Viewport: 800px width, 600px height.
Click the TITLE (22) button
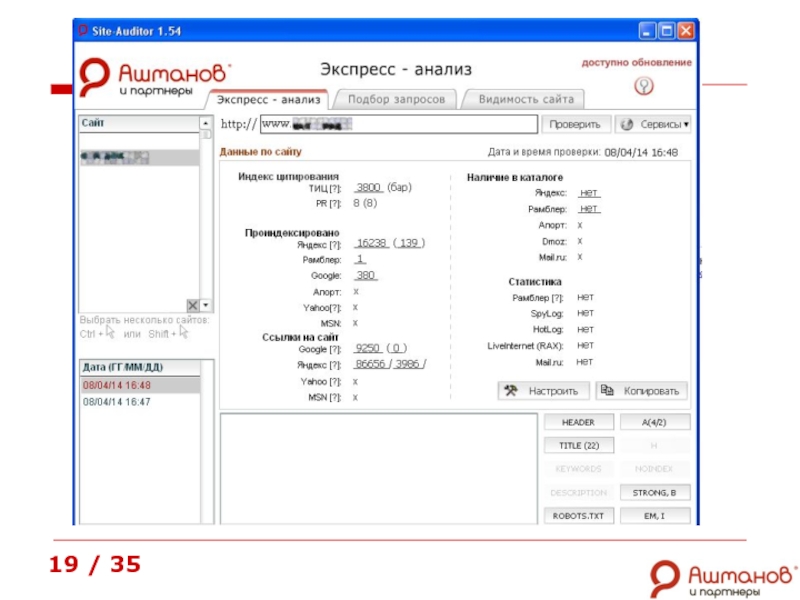point(579,445)
